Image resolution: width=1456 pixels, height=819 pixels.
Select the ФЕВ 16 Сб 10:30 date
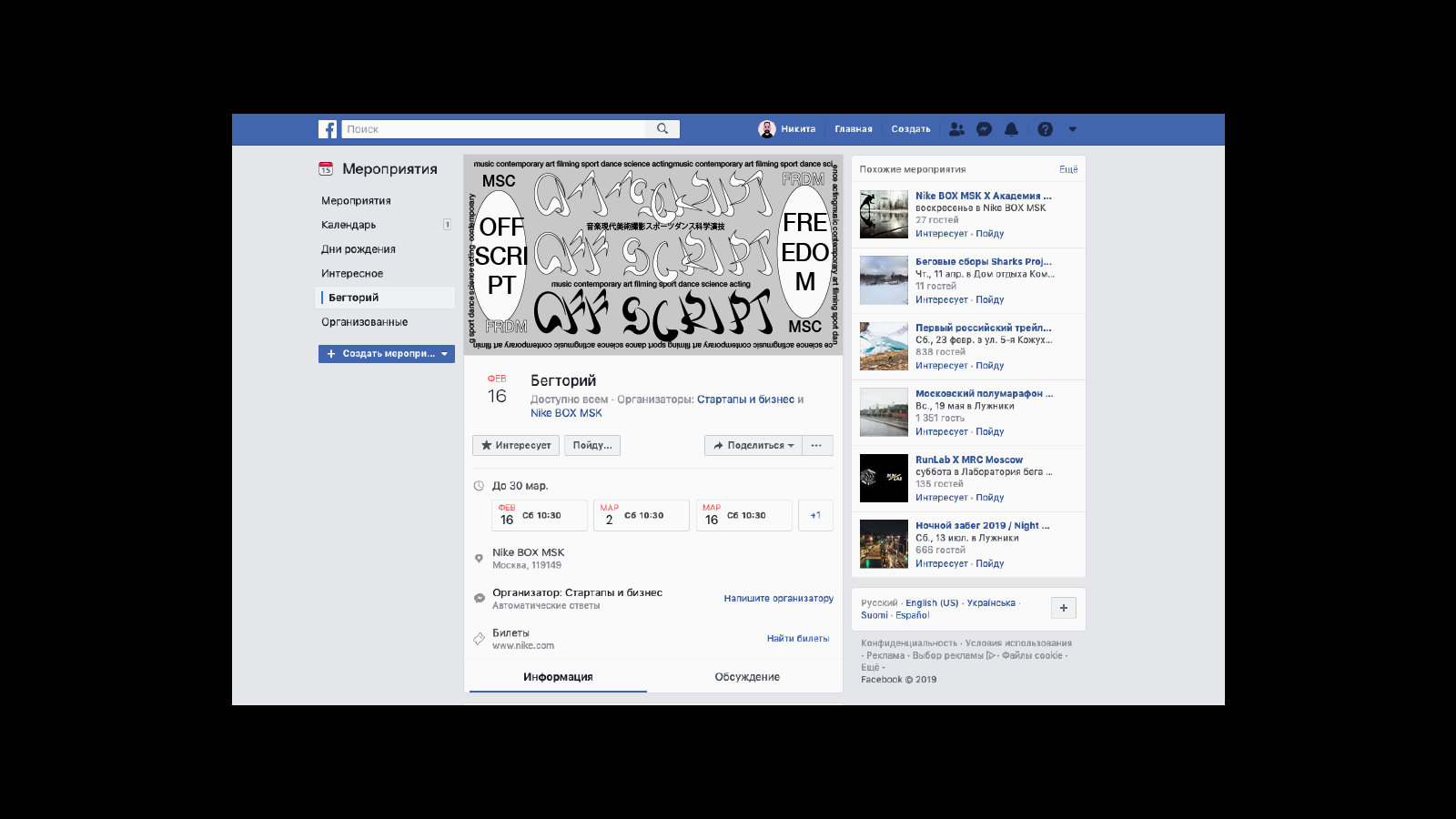coord(540,515)
